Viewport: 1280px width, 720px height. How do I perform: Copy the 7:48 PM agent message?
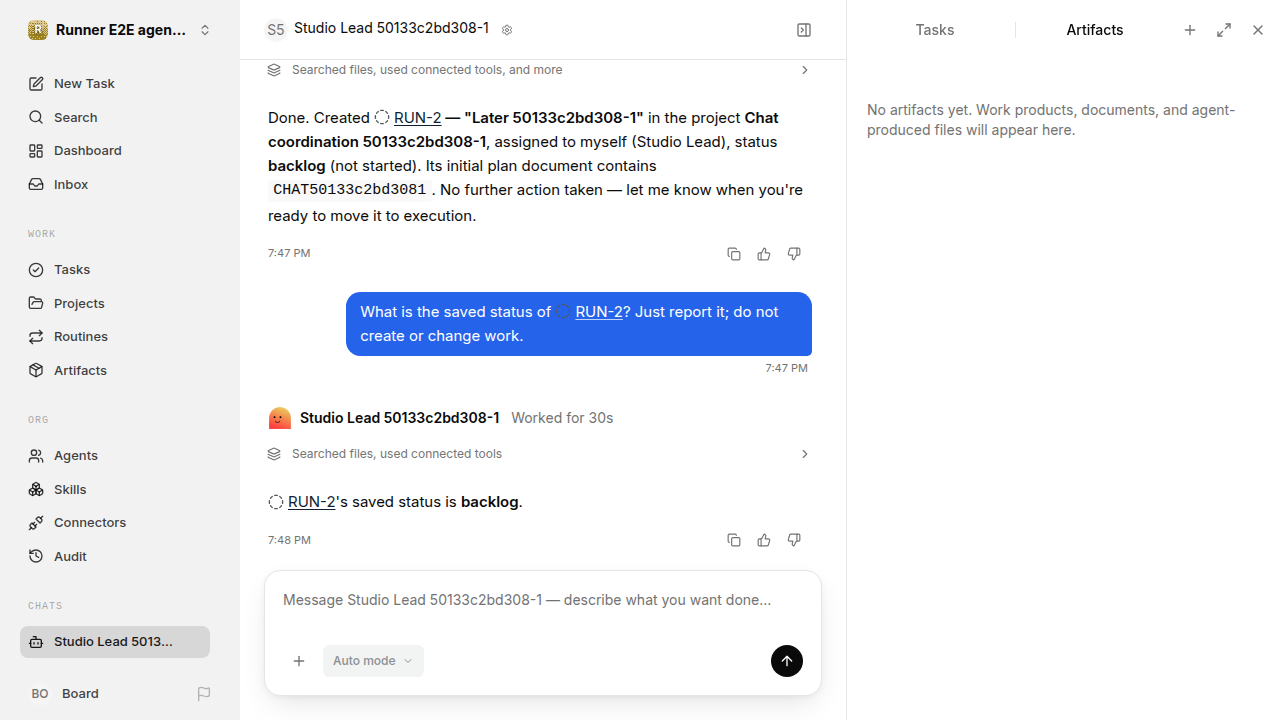tap(734, 540)
